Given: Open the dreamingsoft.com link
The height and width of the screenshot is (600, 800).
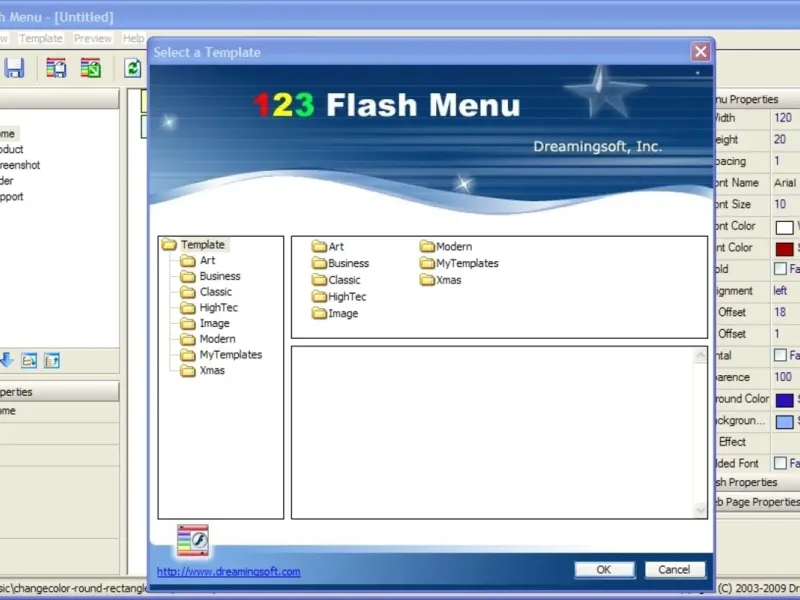Looking at the screenshot, I should coord(229,571).
